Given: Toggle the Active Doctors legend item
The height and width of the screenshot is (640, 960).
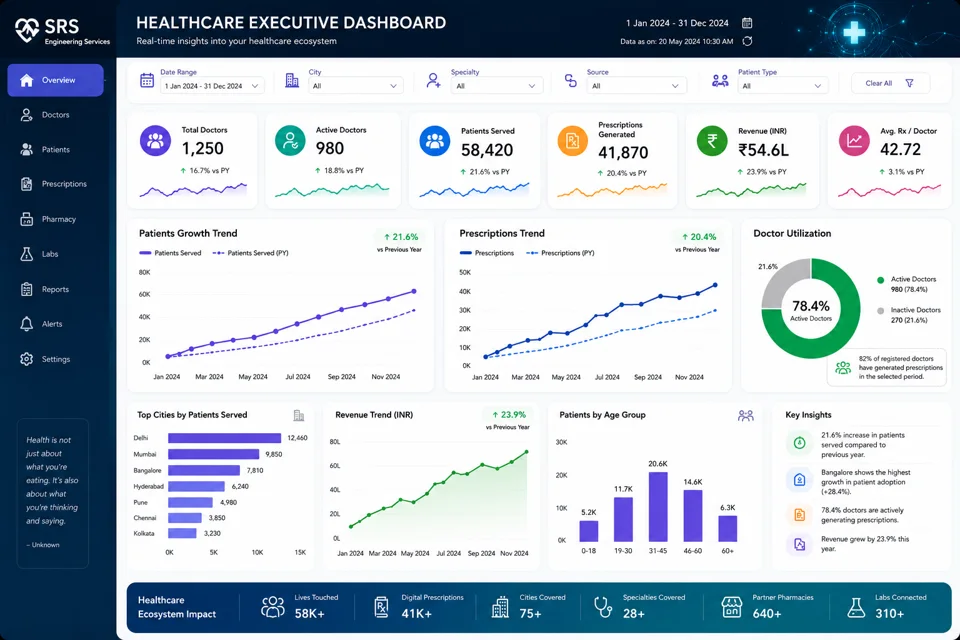Looking at the screenshot, I should point(907,284).
